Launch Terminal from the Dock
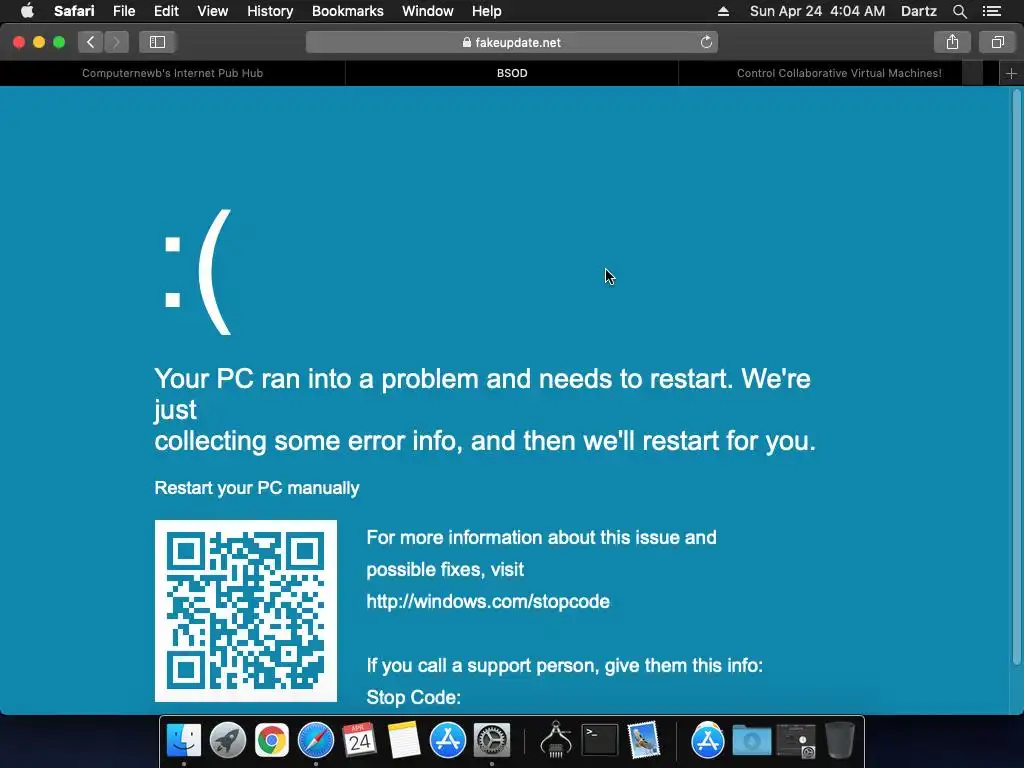Image resolution: width=1024 pixels, height=768 pixels. [x=600, y=741]
